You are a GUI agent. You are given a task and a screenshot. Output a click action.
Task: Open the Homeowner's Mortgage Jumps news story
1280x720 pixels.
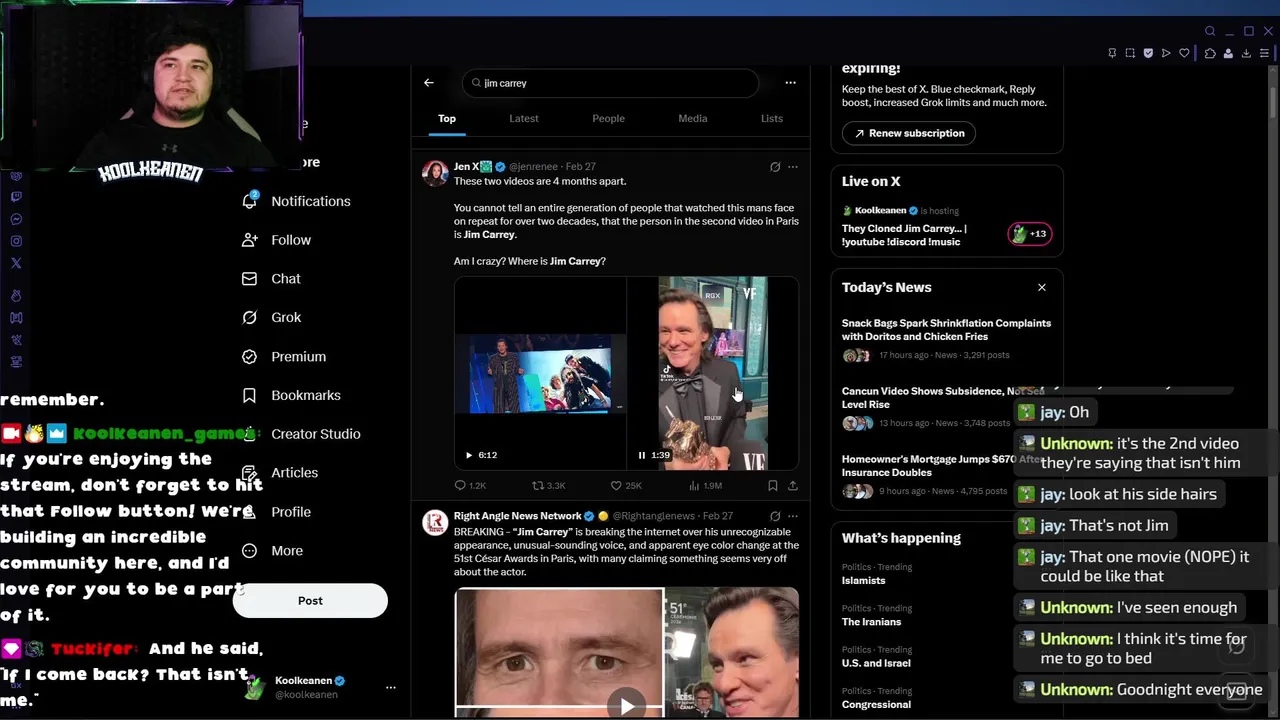[x=946, y=477]
